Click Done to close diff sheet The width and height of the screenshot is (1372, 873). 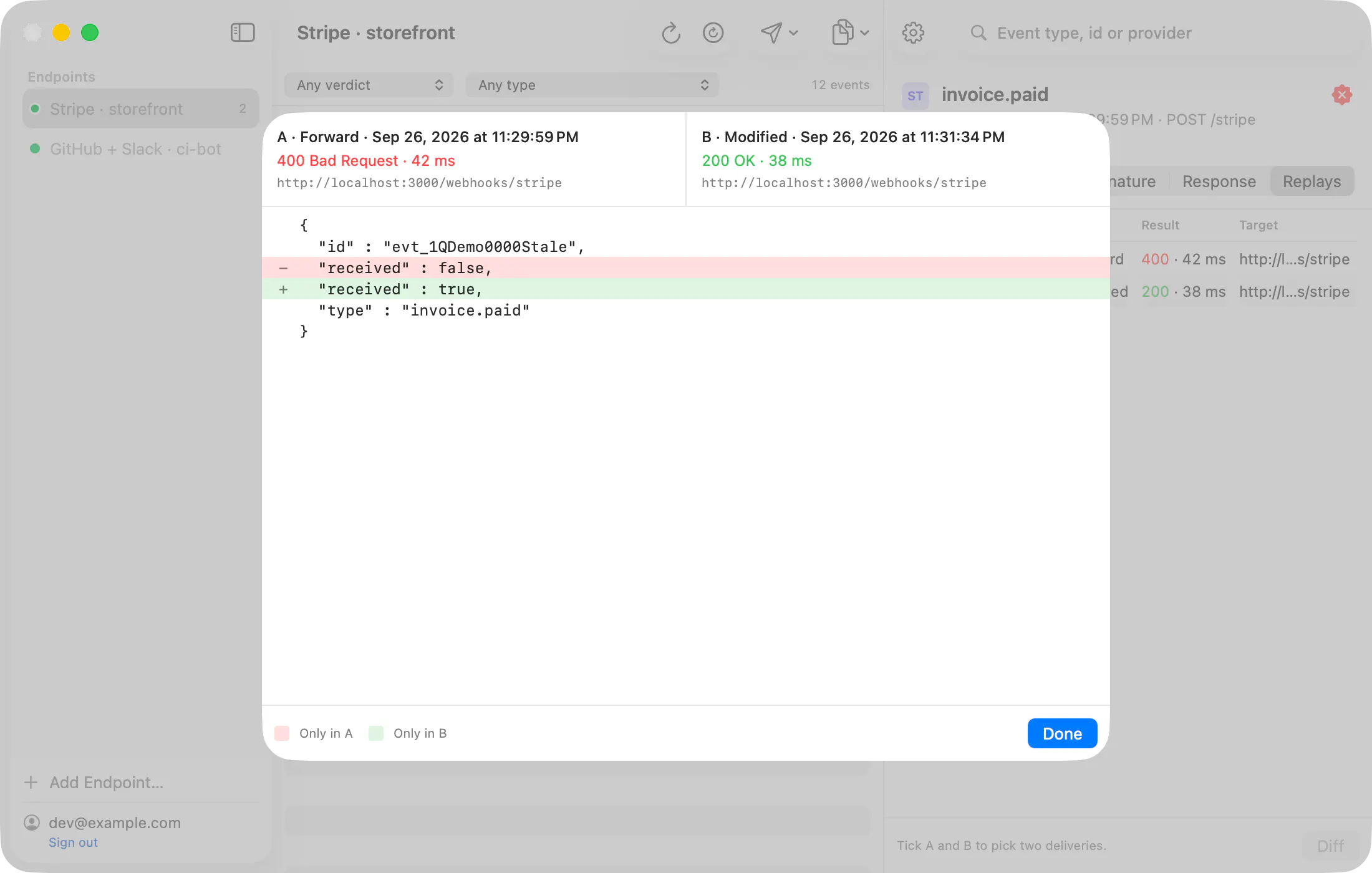pyautogui.click(x=1062, y=733)
